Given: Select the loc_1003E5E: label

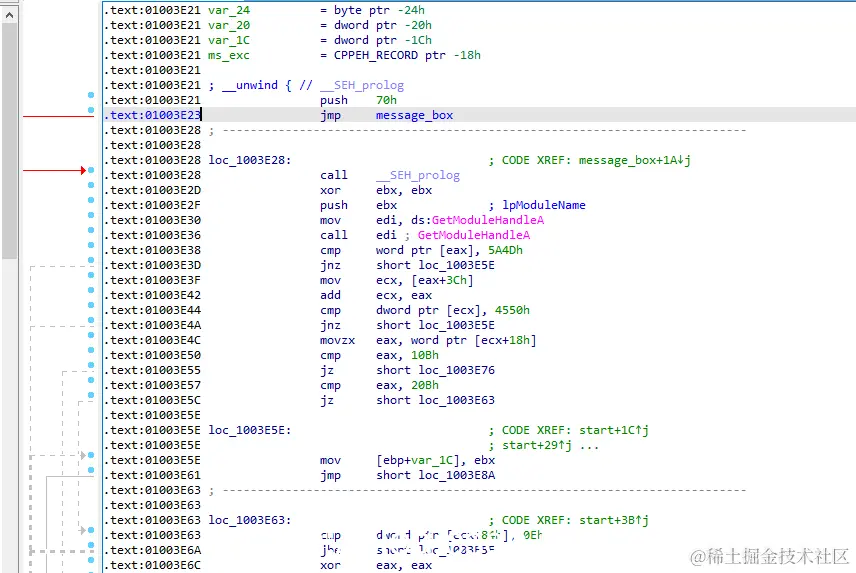Looking at the screenshot, I should click(249, 430).
